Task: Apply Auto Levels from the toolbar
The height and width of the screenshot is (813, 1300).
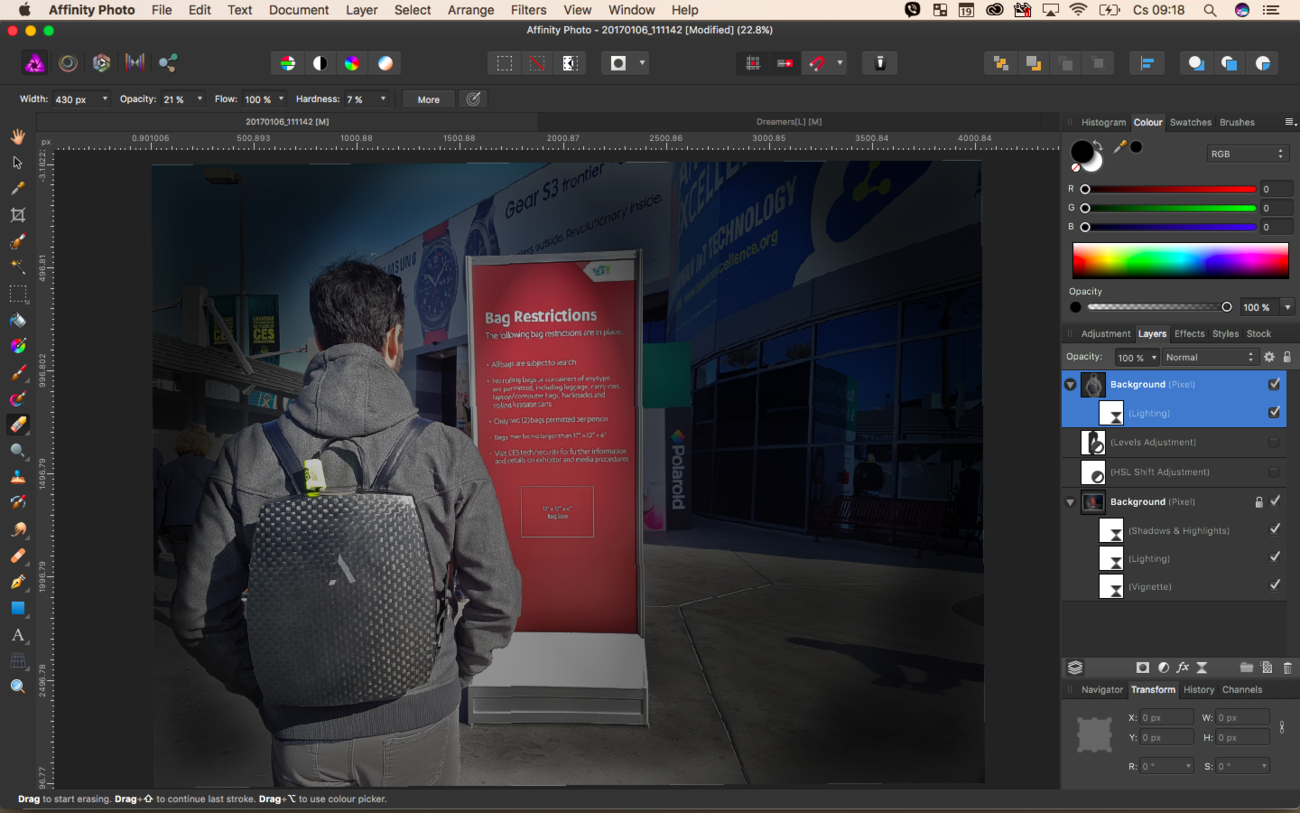Action: pos(288,63)
